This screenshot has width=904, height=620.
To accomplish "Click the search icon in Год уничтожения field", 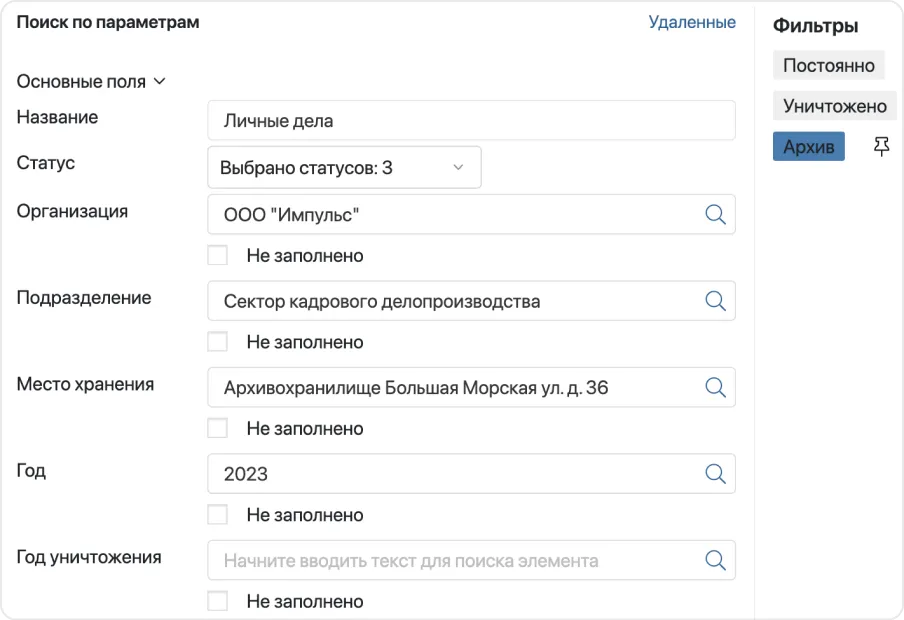I will point(715,560).
